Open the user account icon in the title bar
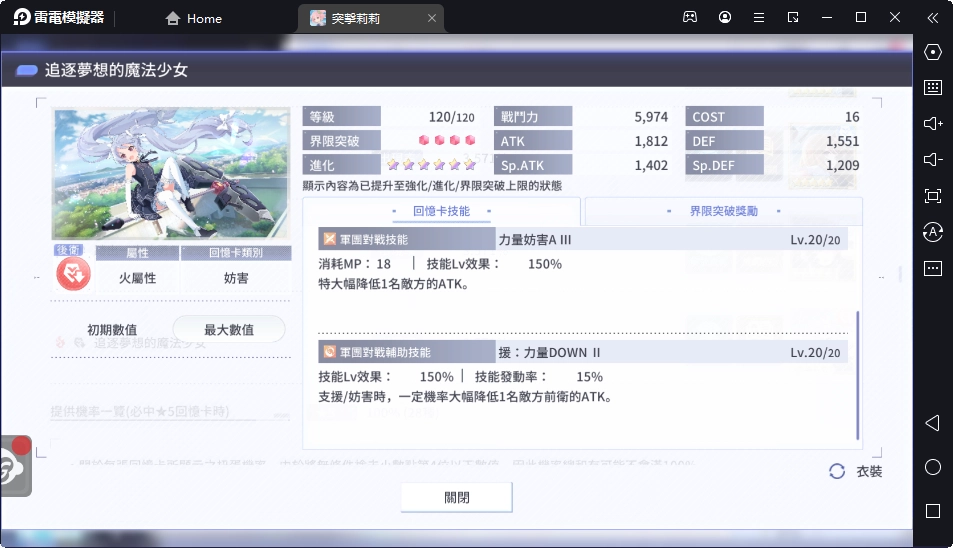The width and height of the screenshot is (953, 548). coord(724,17)
